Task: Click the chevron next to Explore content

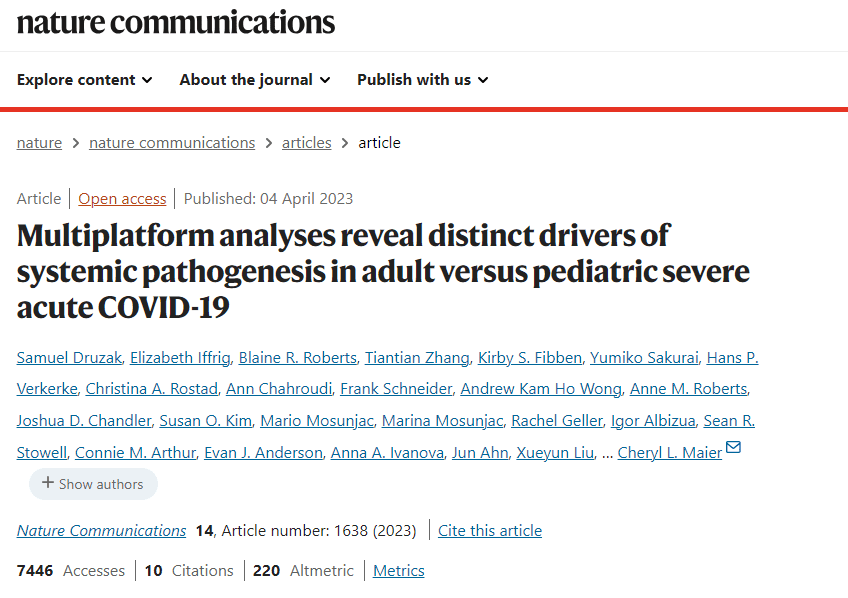Action: click(x=147, y=80)
